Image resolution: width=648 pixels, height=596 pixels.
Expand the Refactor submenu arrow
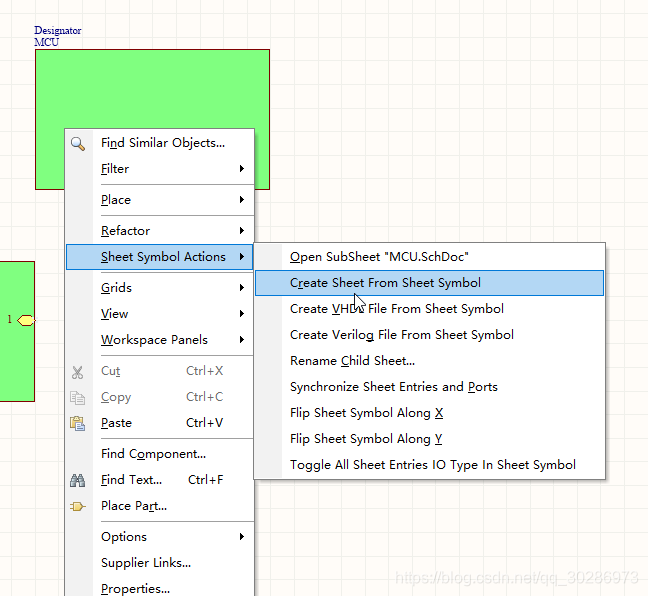pyautogui.click(x=242, y=231)
